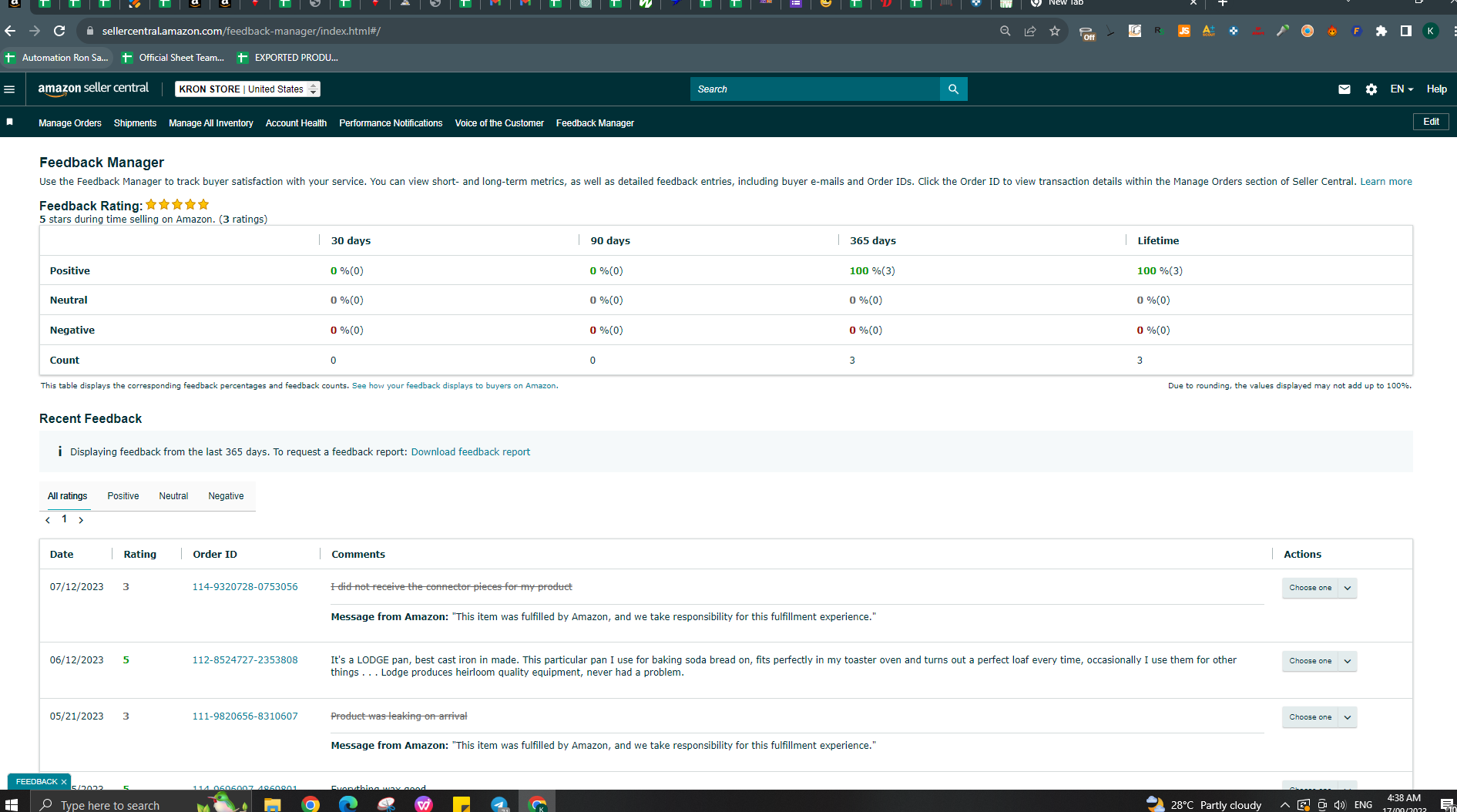
Task: Open the K profile avatar
Action: (x=1431, y=31)
